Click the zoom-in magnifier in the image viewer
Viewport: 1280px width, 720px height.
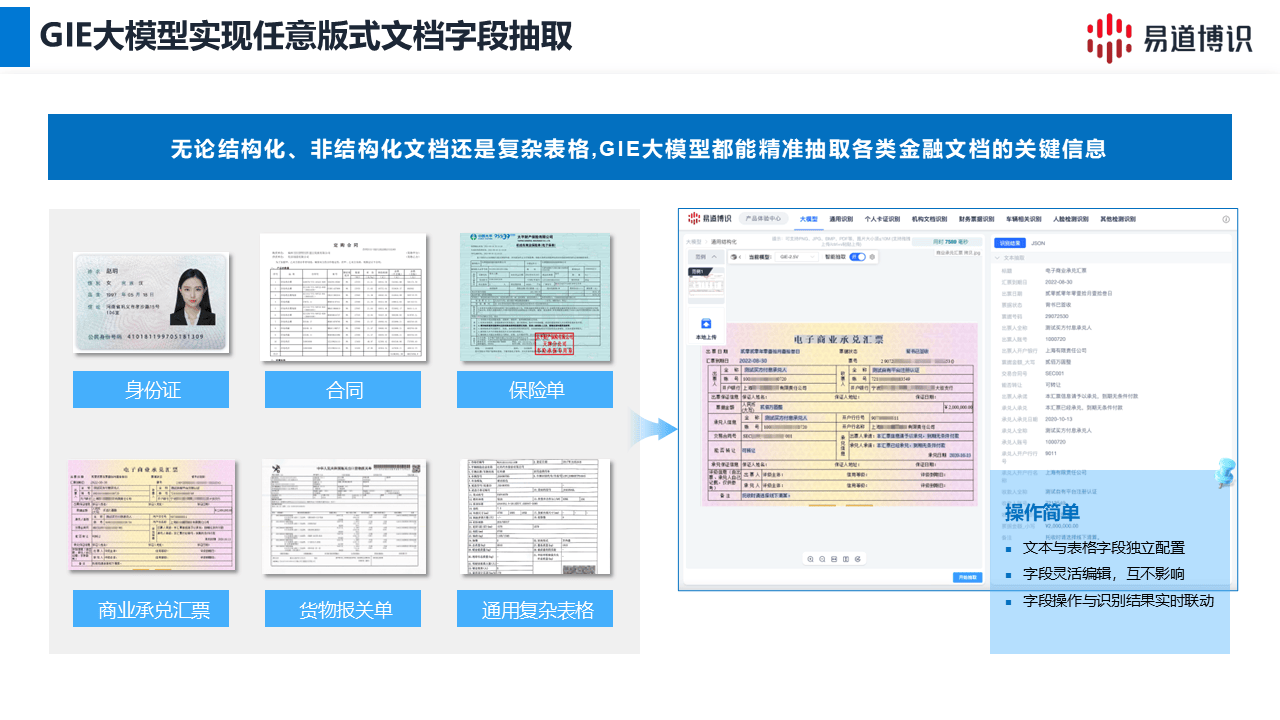810,559
